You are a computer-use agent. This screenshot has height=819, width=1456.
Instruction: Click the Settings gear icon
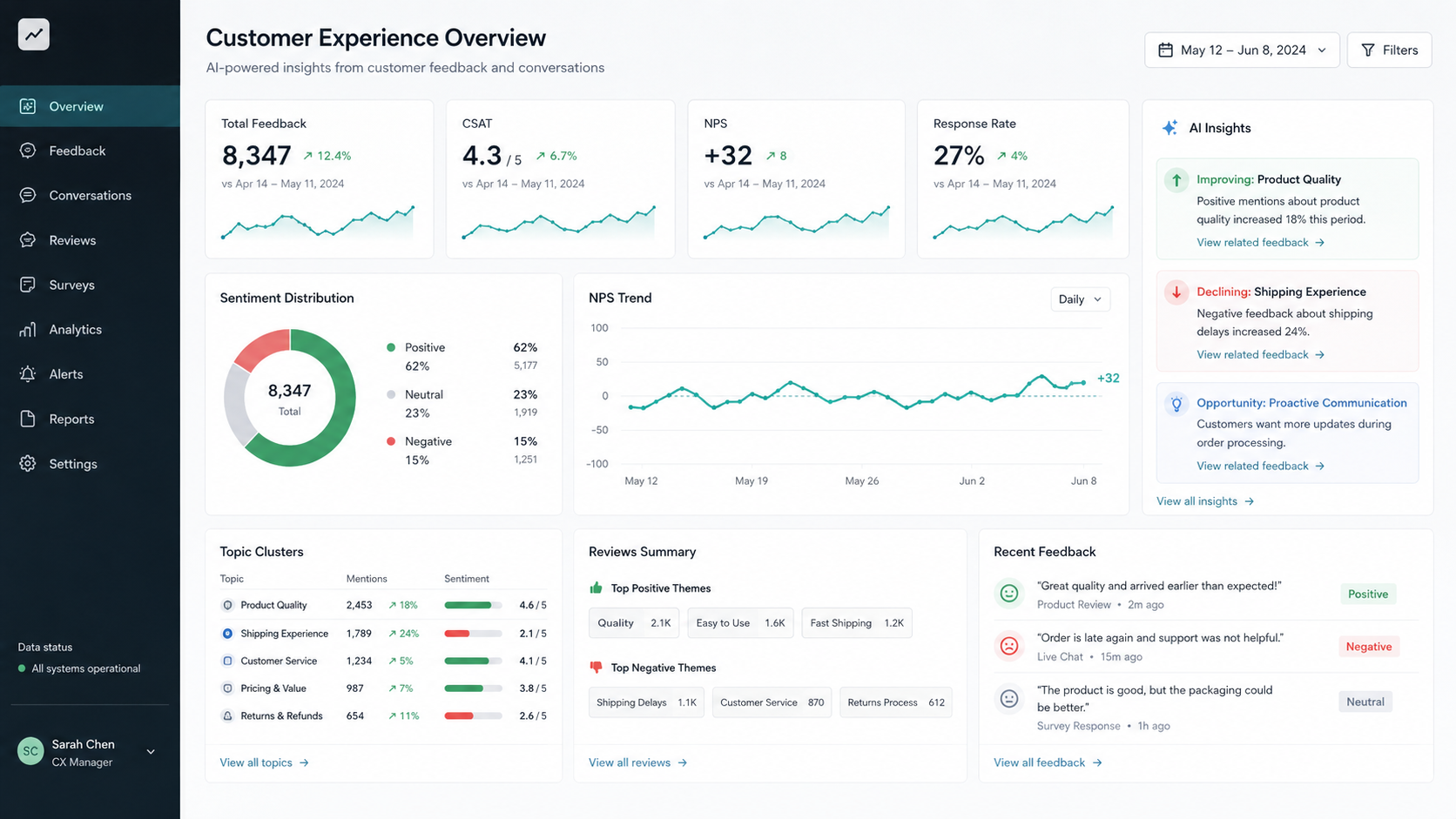point(28,464)
